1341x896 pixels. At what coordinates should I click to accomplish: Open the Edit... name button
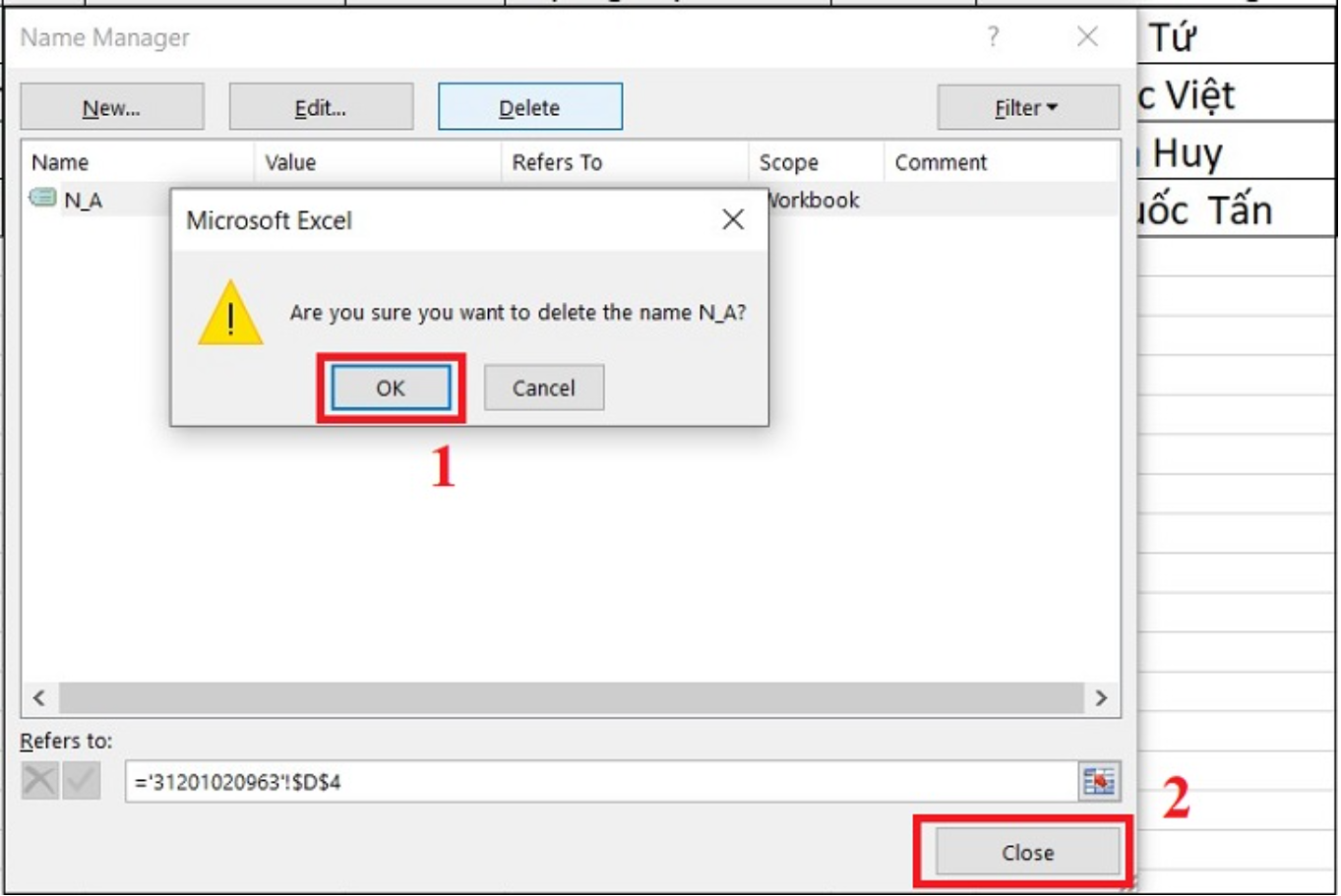(321, 107)
